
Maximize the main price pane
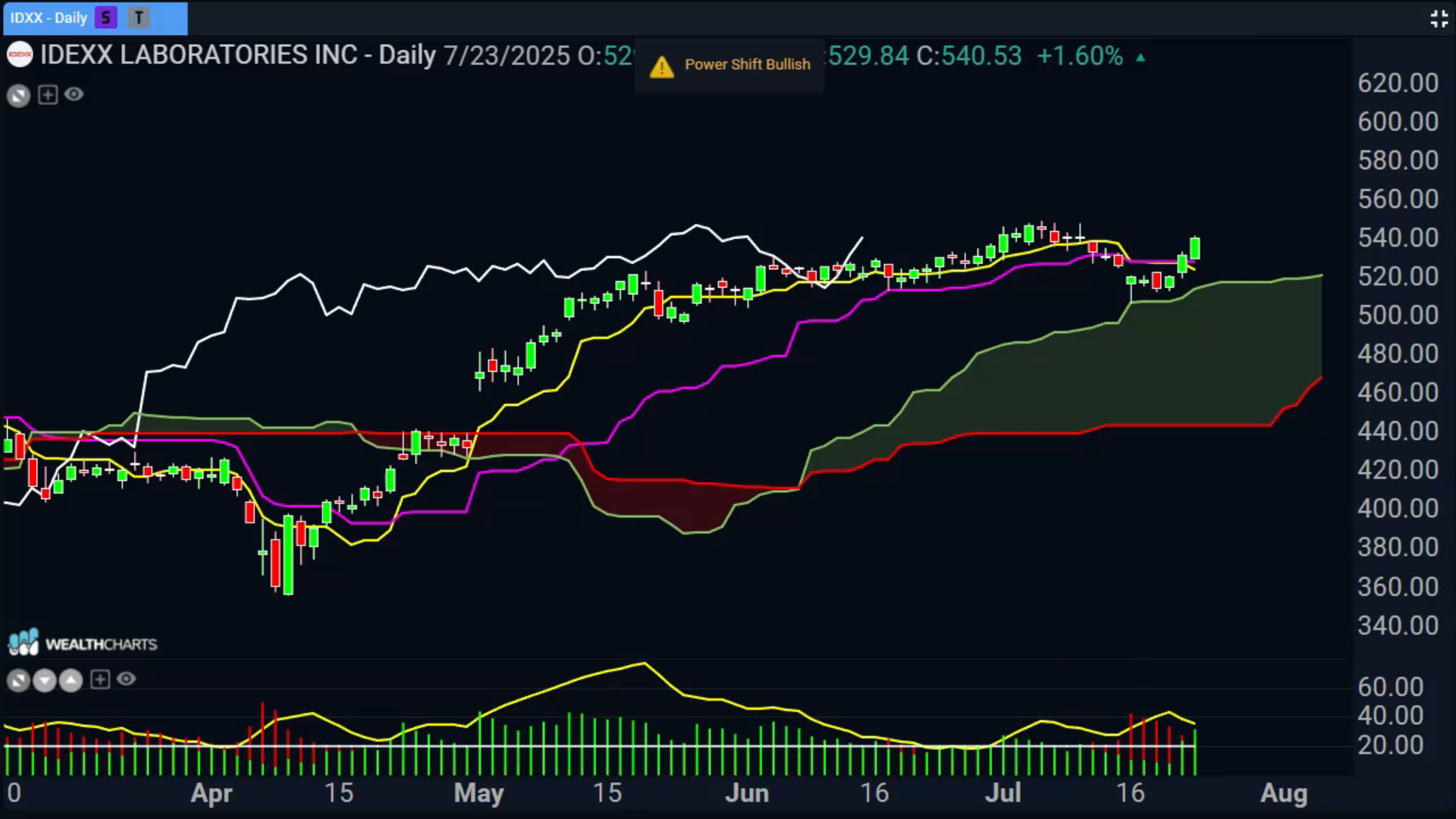[19, 96]
